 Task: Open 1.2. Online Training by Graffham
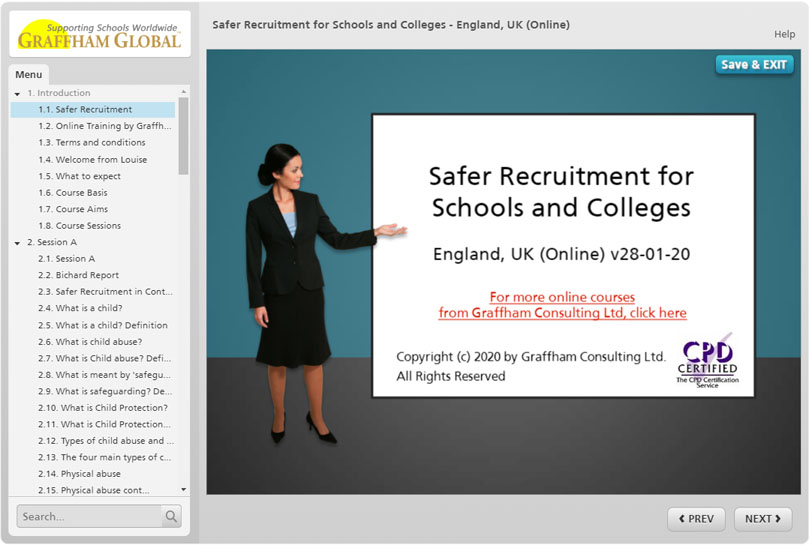click(104, 126)
